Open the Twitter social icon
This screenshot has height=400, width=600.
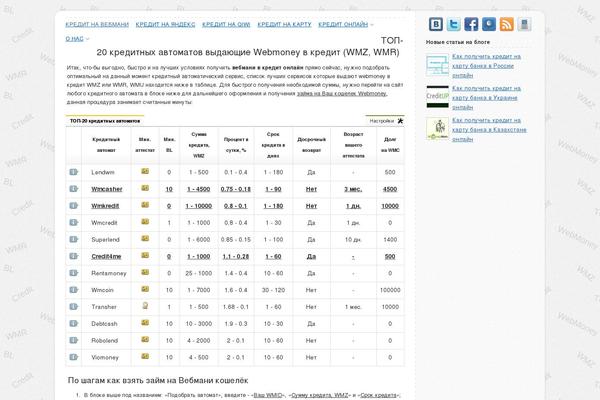[453, 24]
